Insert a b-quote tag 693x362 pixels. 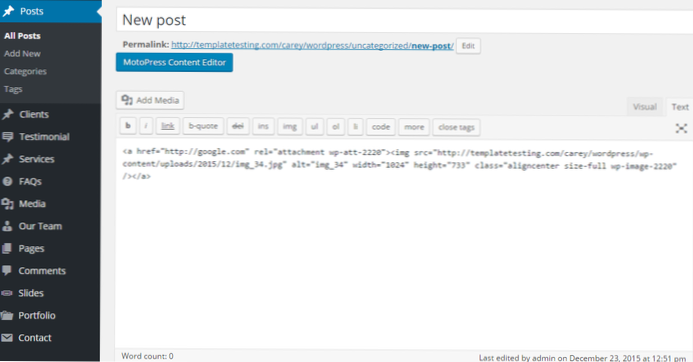203,126
